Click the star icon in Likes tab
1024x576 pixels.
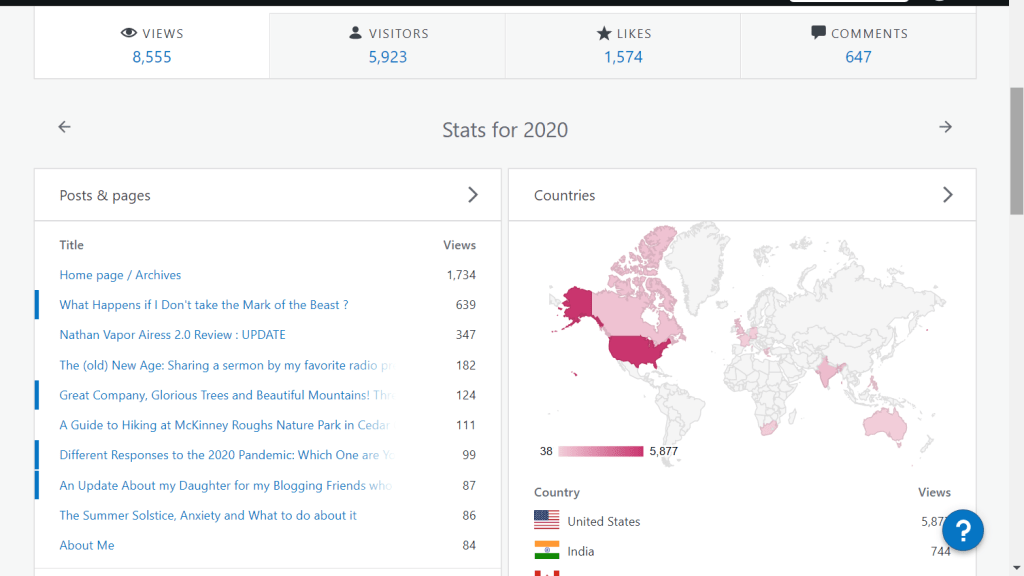[603, 33]
